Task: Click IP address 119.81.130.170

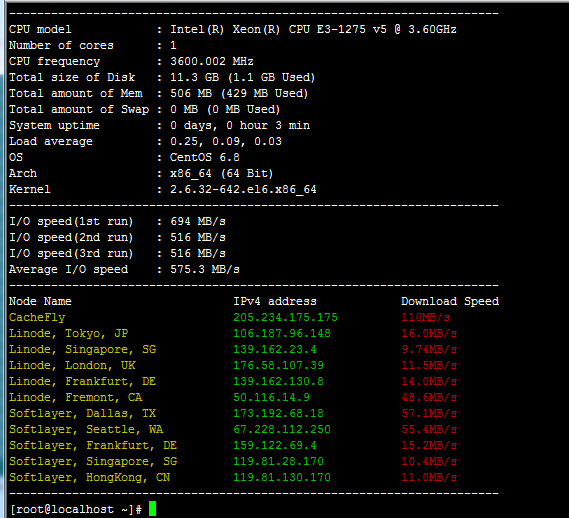Action: click(282, 477)
